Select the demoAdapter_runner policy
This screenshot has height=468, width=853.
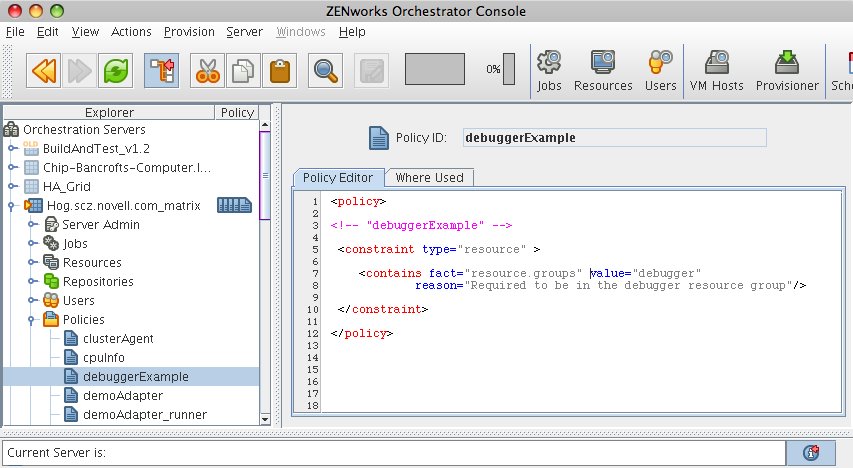144,415
